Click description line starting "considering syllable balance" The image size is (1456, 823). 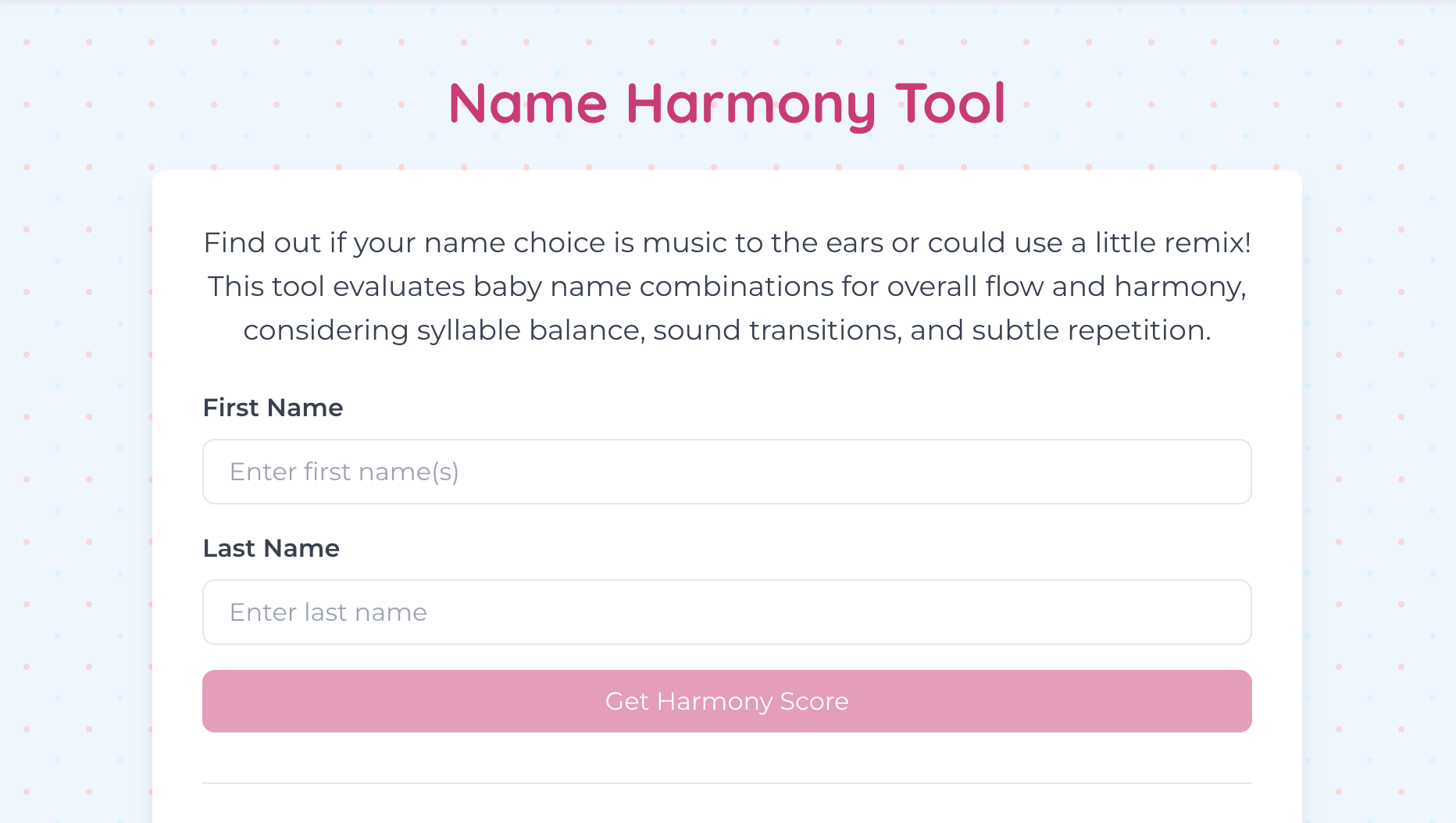[727, 330]
